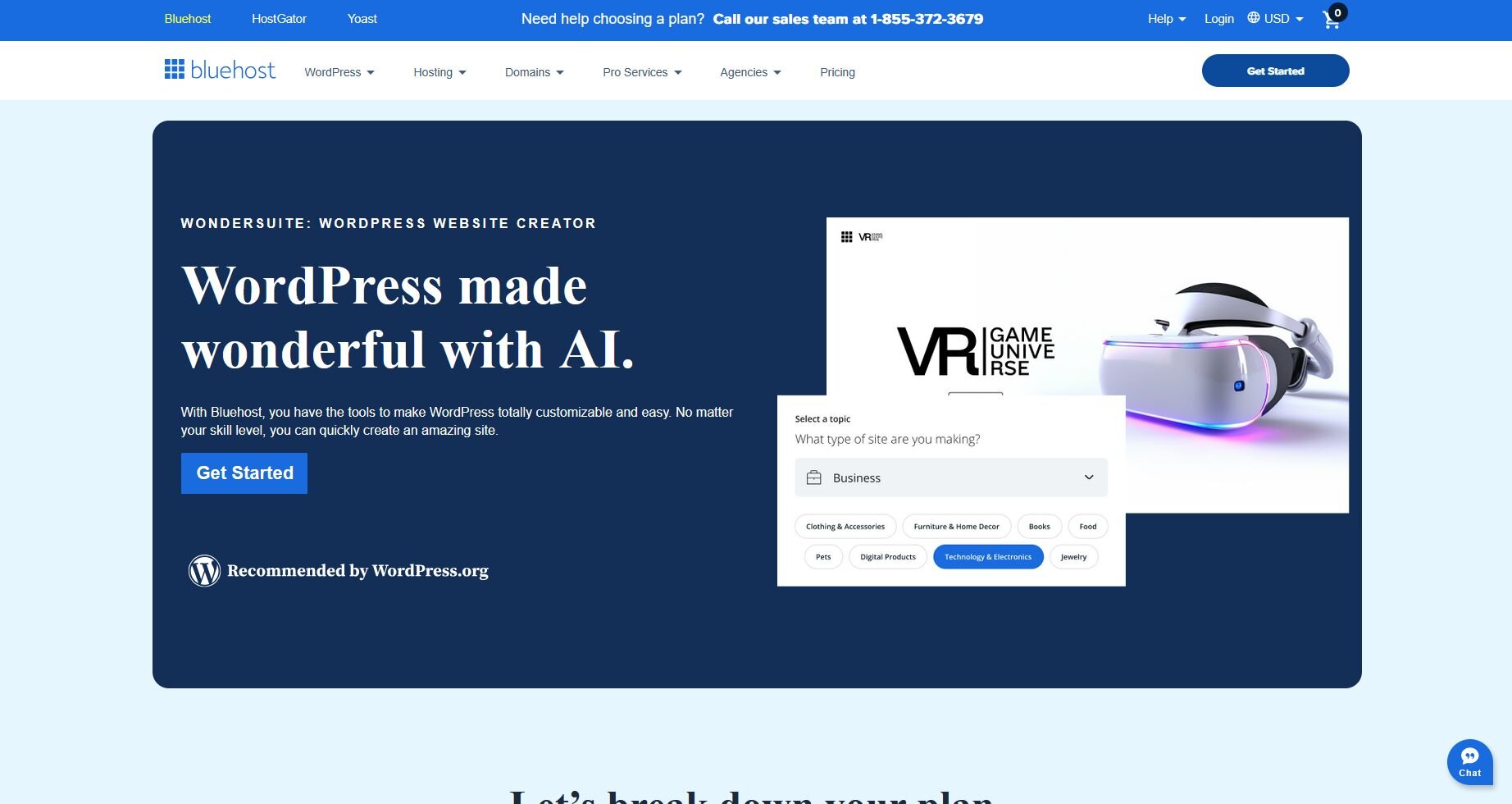Click the globe currency icon

[1254, 18]
